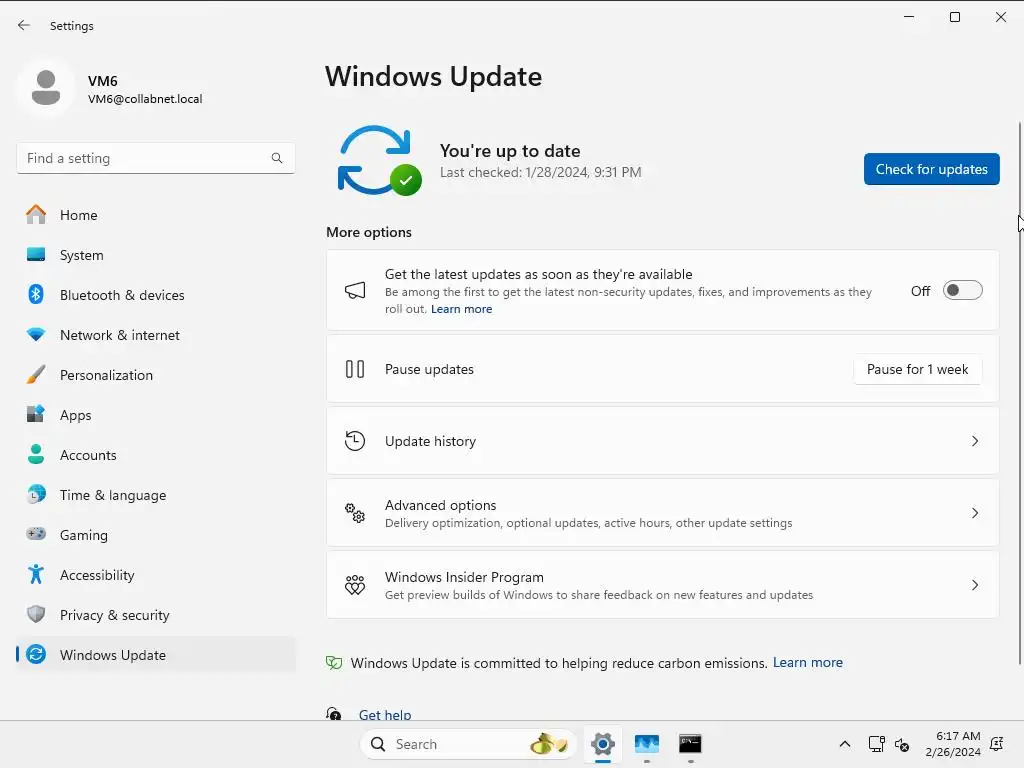
Task: Click the Accounts person icon in sidebar
Action: click(36, 455)
